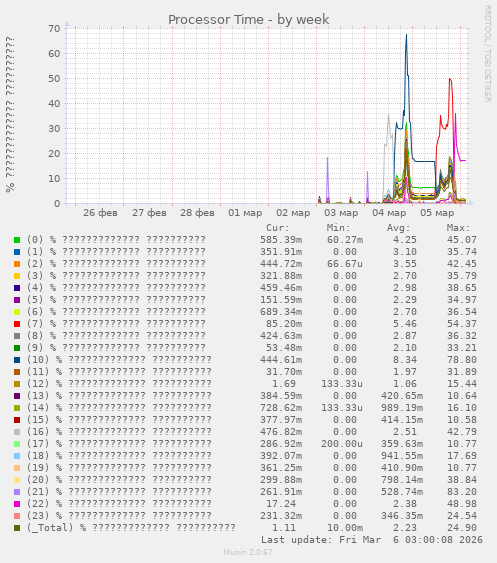497x563 pixels.
Task: Click the '02 мар' x-axis date label
Action: [x=293, y=213]
